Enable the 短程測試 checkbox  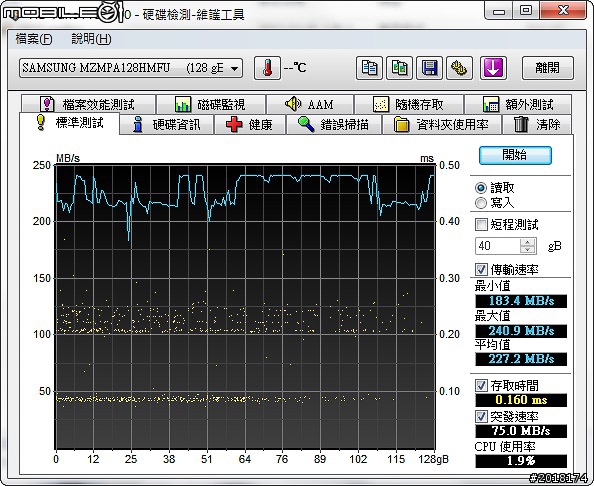pyautogui.click(x=481, y=224)
